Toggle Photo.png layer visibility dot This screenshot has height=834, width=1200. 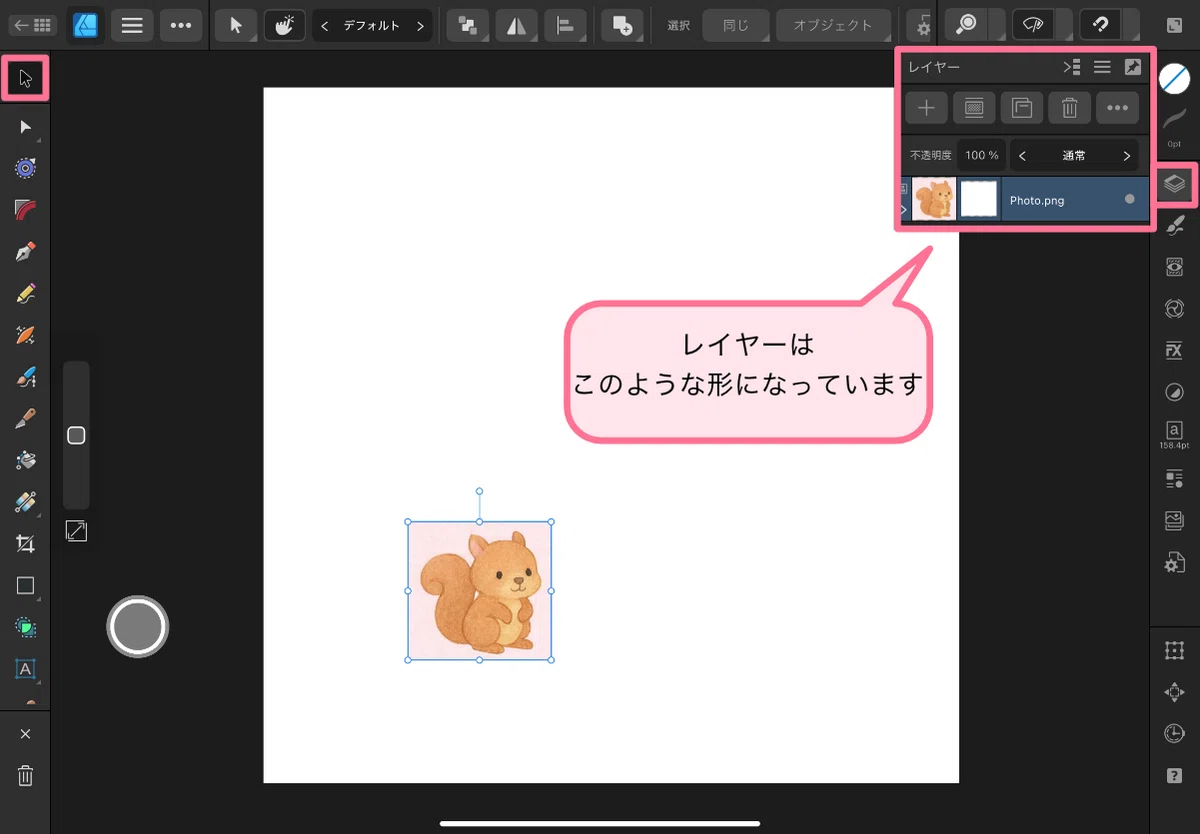(x=1130, y=199)
